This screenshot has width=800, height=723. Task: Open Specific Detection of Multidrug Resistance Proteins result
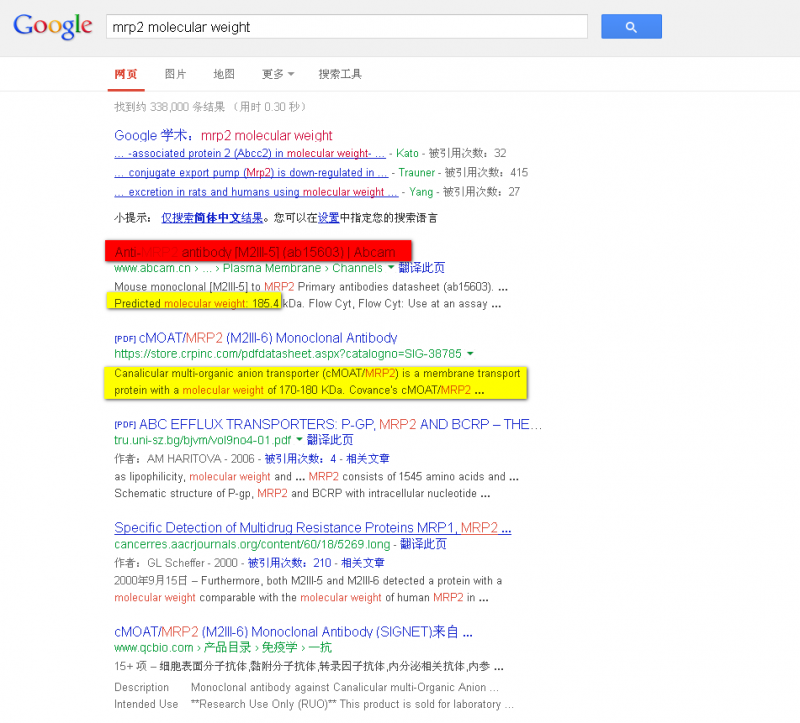pos(312,528)
